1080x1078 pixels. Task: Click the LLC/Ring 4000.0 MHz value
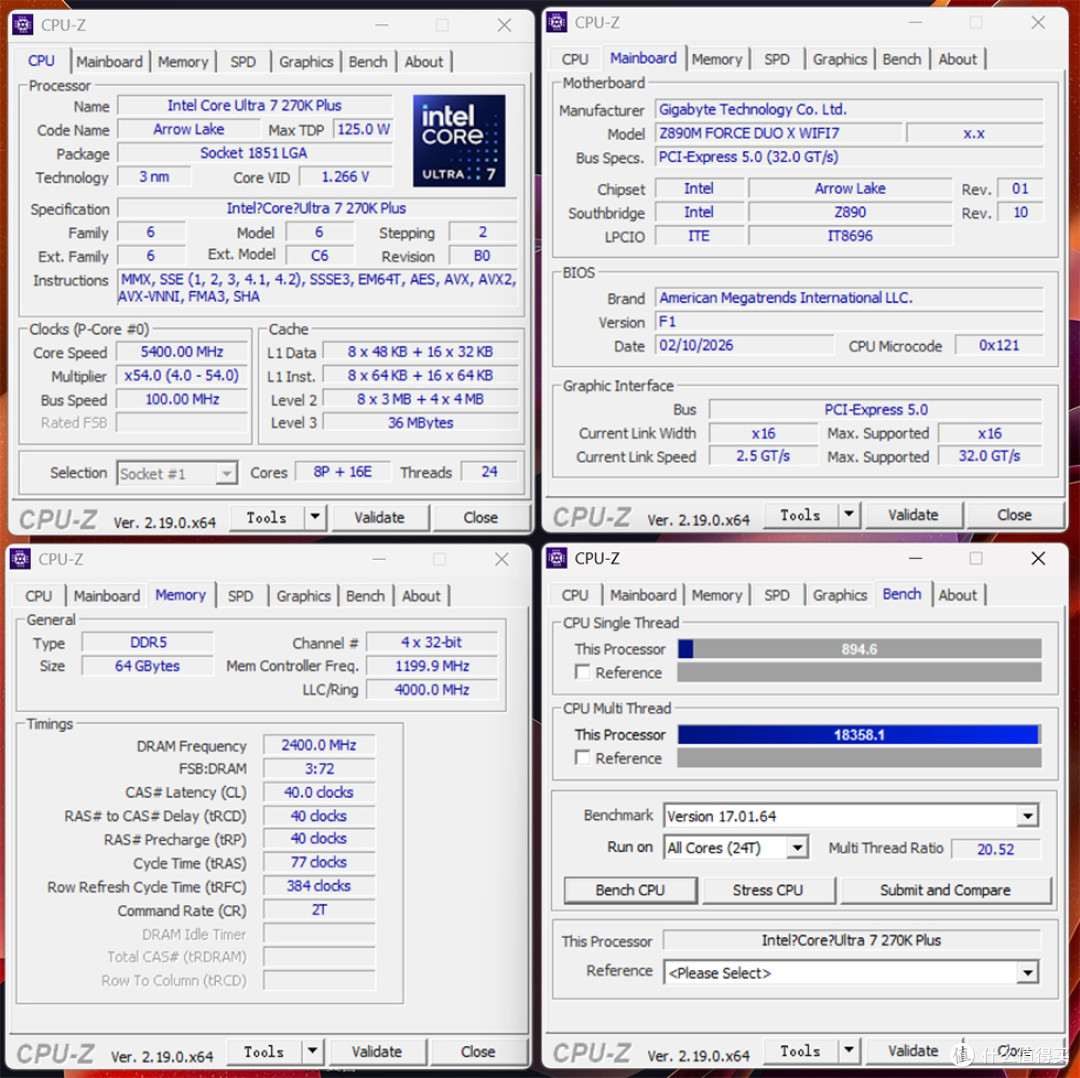pyautogui.click(x=432, y=690)
